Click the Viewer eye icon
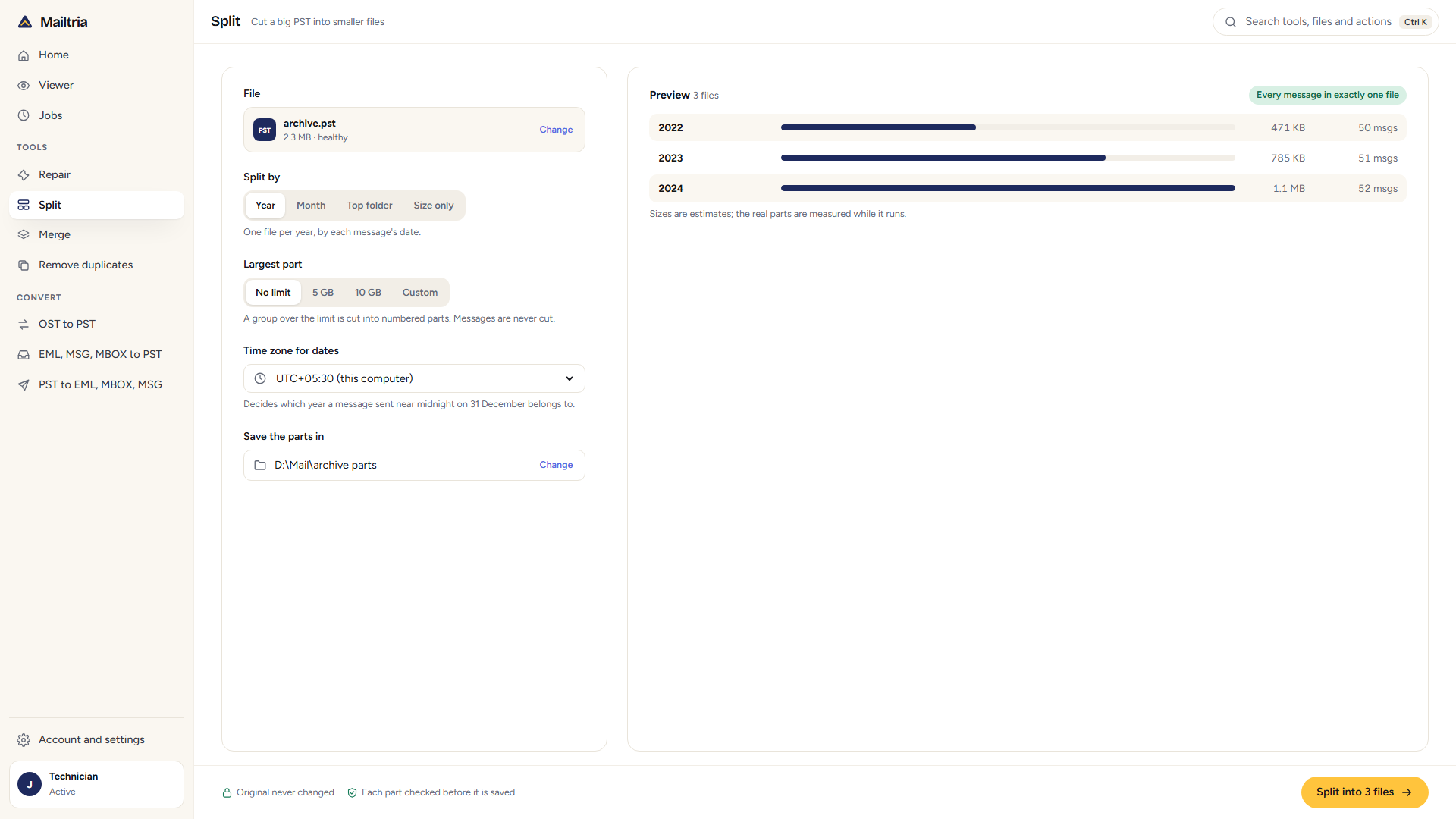Screen dimensions: 1456x819 point(24,86)
